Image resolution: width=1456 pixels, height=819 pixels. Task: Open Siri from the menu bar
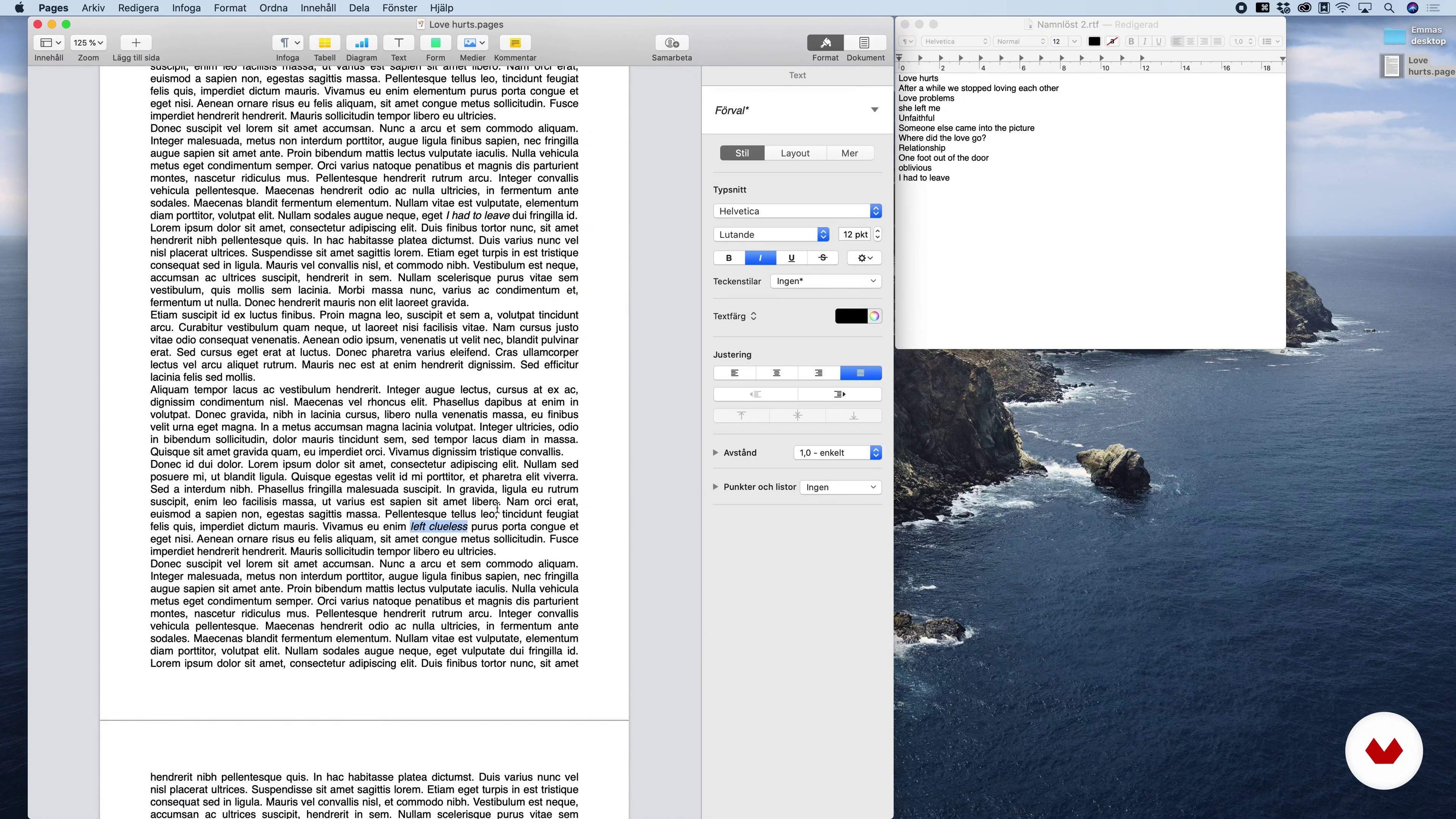tap(1412, 8)
